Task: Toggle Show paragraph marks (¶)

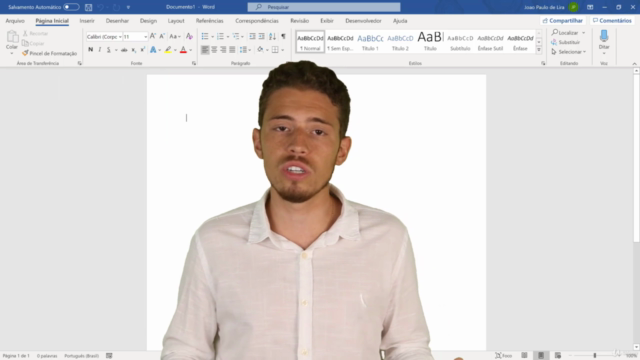Action: (x=283, y=37)
